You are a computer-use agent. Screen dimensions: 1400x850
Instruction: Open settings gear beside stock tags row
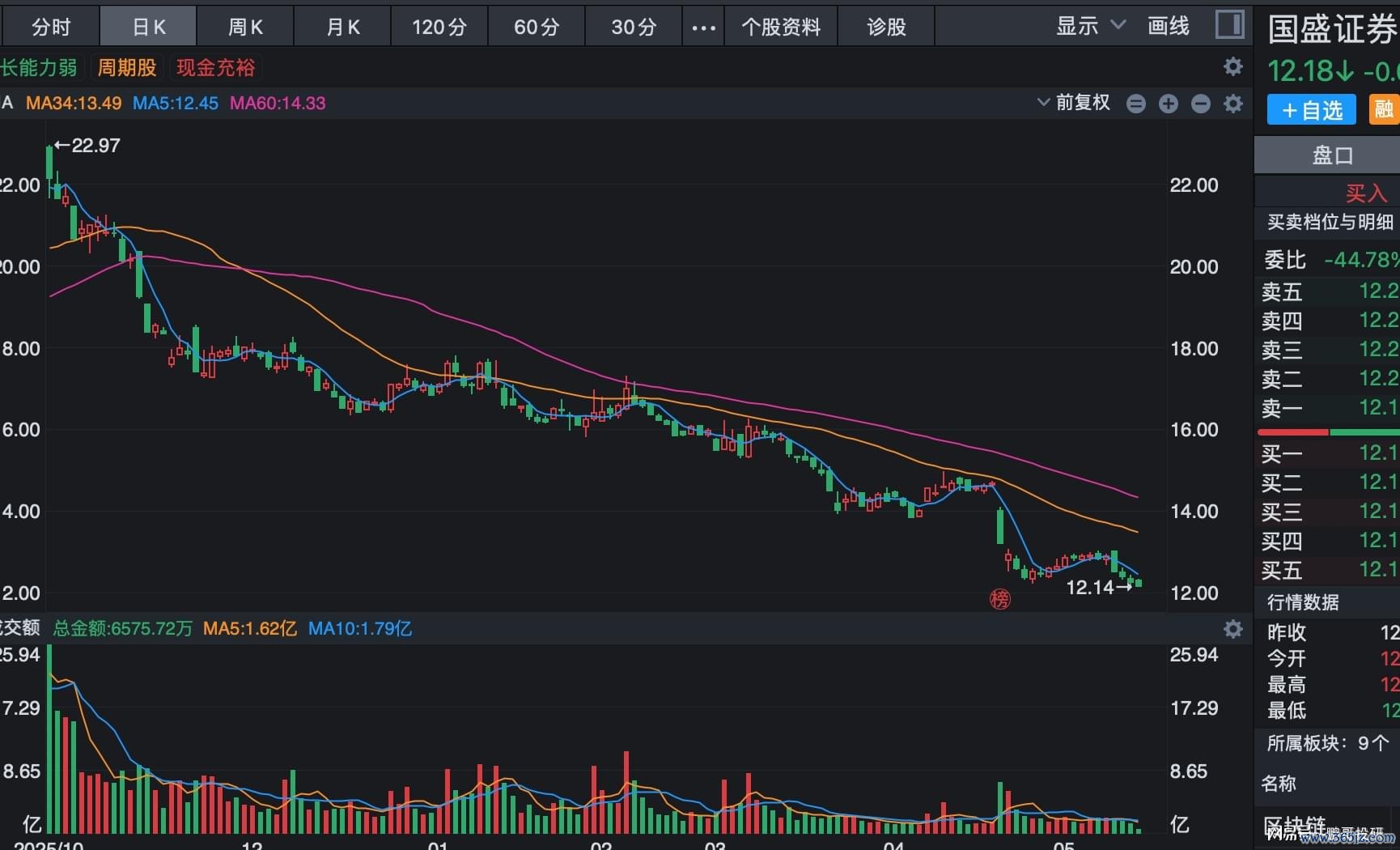pyautogui.click(x=1232, y=66)
